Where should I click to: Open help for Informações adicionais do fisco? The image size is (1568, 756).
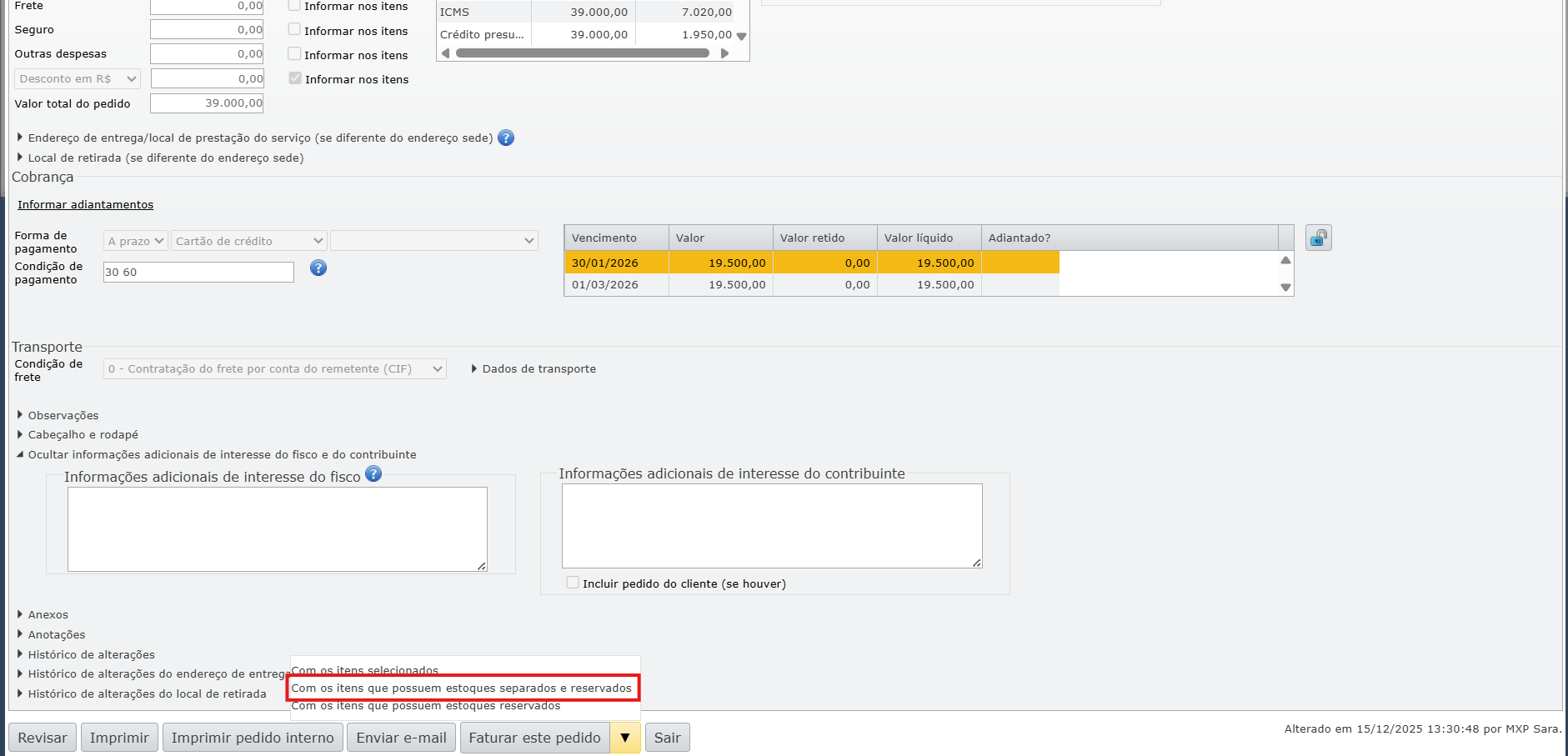(373, 474)
